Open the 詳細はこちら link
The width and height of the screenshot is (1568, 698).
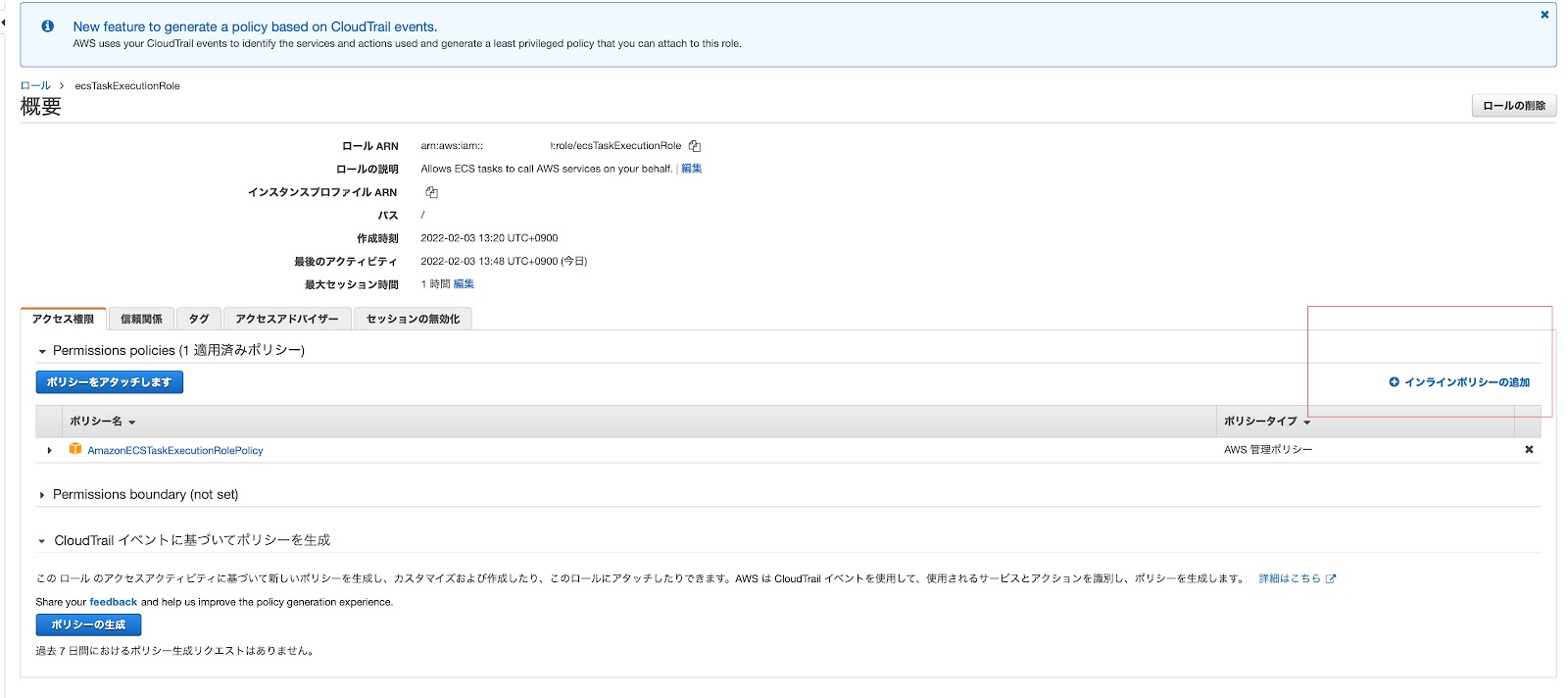point(1290,578)
